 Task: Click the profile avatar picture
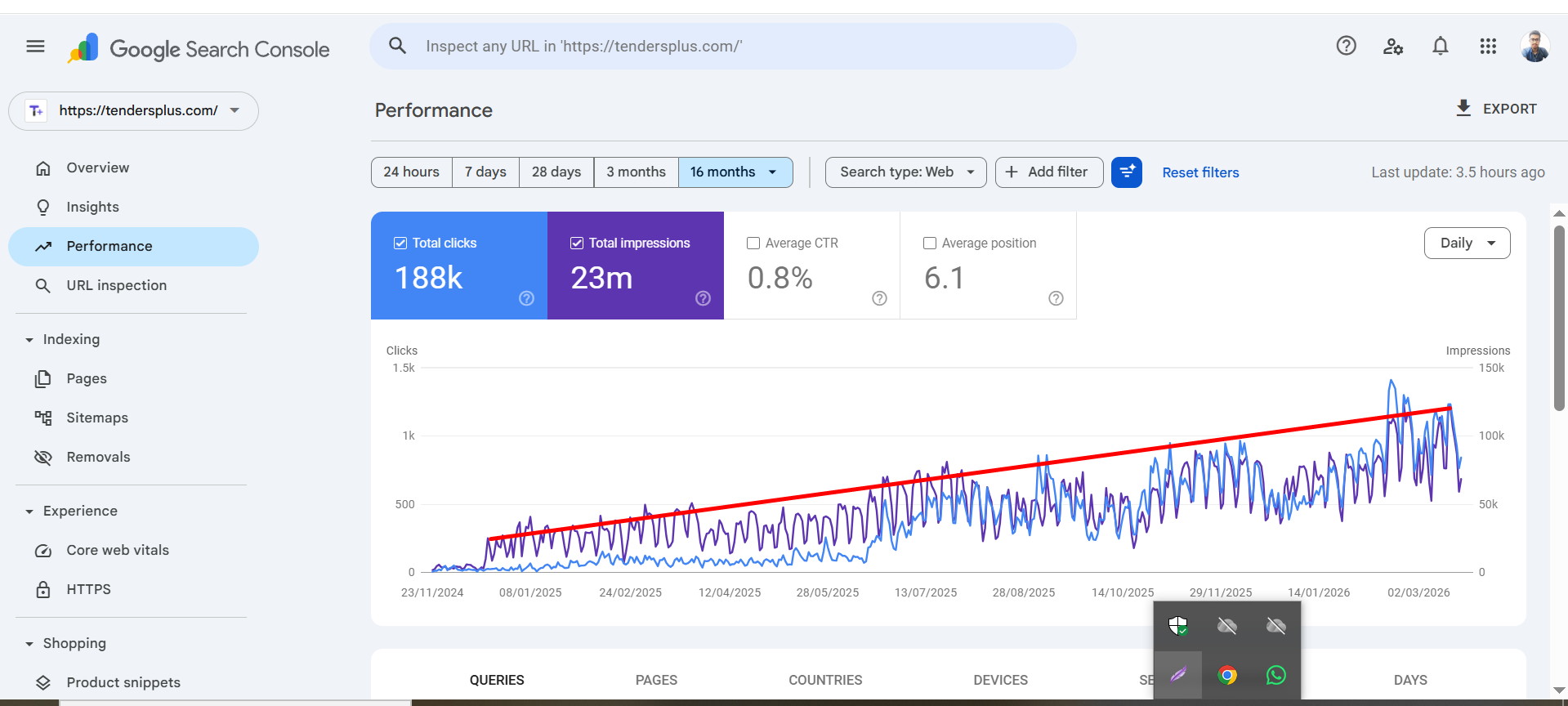1535,47
